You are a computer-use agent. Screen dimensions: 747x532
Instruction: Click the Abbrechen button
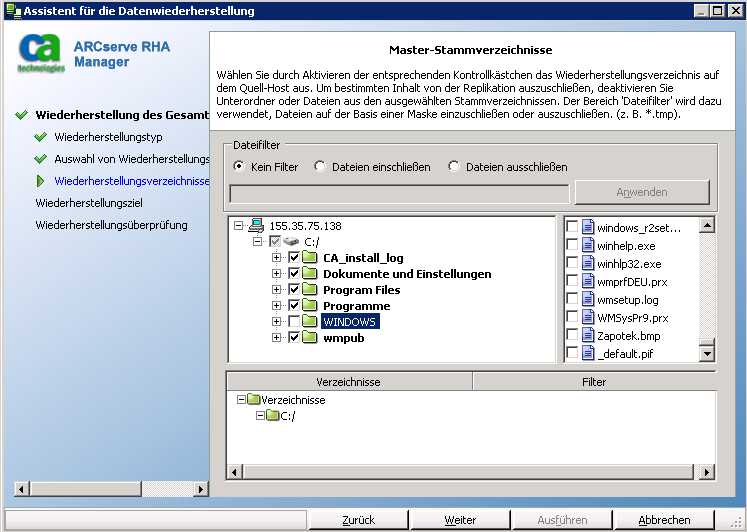point(664,520)
